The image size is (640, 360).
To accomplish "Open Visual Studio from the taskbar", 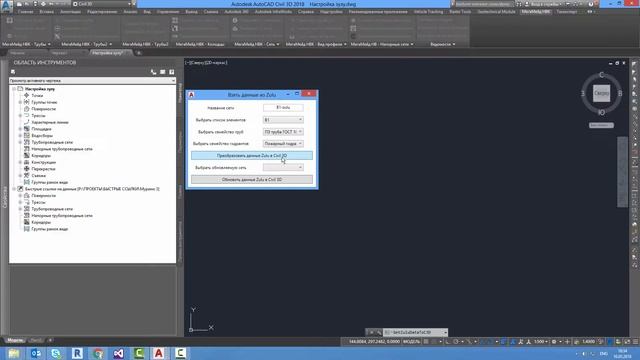I will [x=118, y=353].
